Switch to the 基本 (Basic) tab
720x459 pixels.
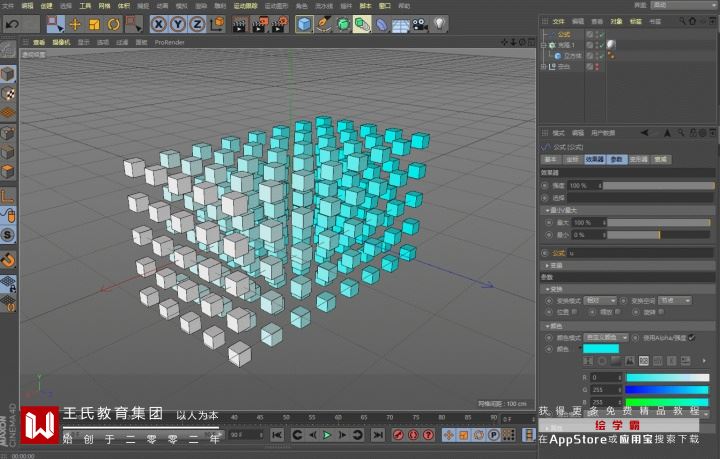point(551,159)
